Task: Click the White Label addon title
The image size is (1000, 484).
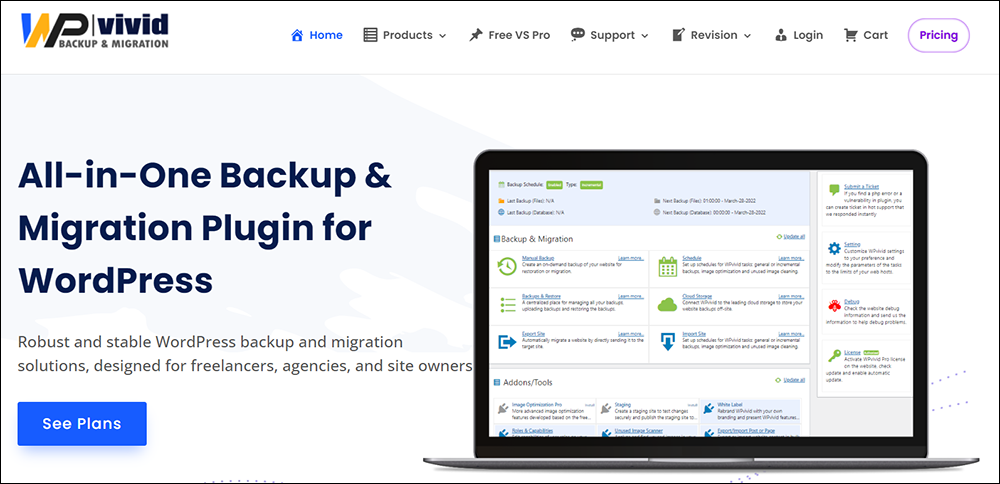Action: [731, 404]
